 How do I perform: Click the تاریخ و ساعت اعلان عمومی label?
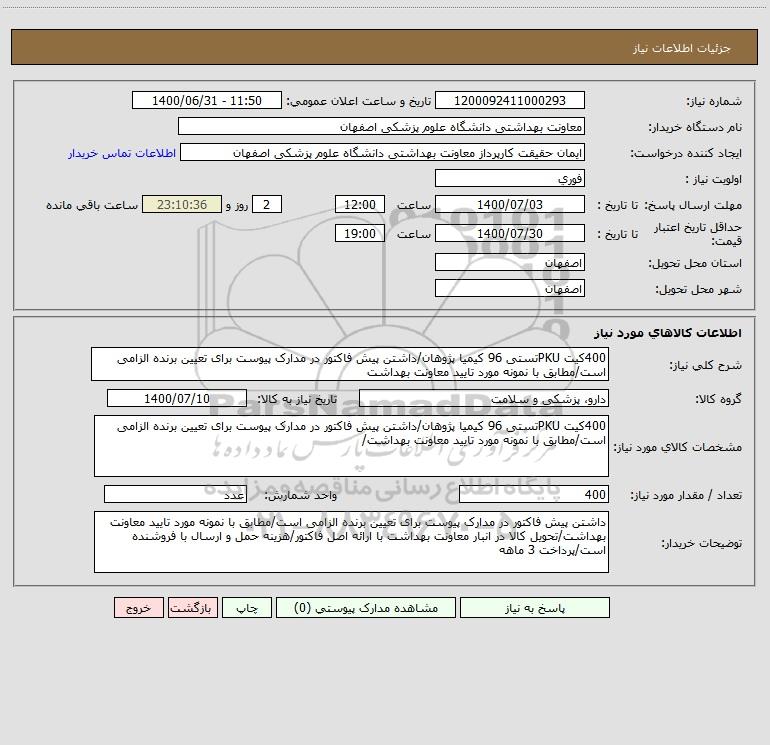tap(358, 101)
